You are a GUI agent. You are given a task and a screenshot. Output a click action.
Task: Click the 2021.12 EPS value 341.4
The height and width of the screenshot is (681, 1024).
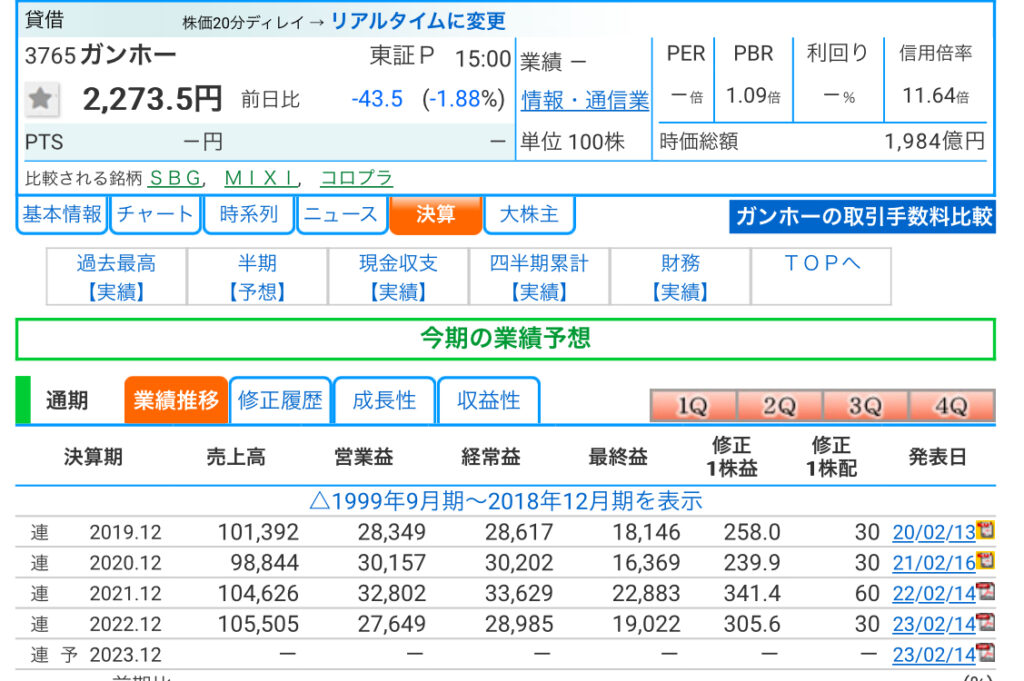(752, 594)
